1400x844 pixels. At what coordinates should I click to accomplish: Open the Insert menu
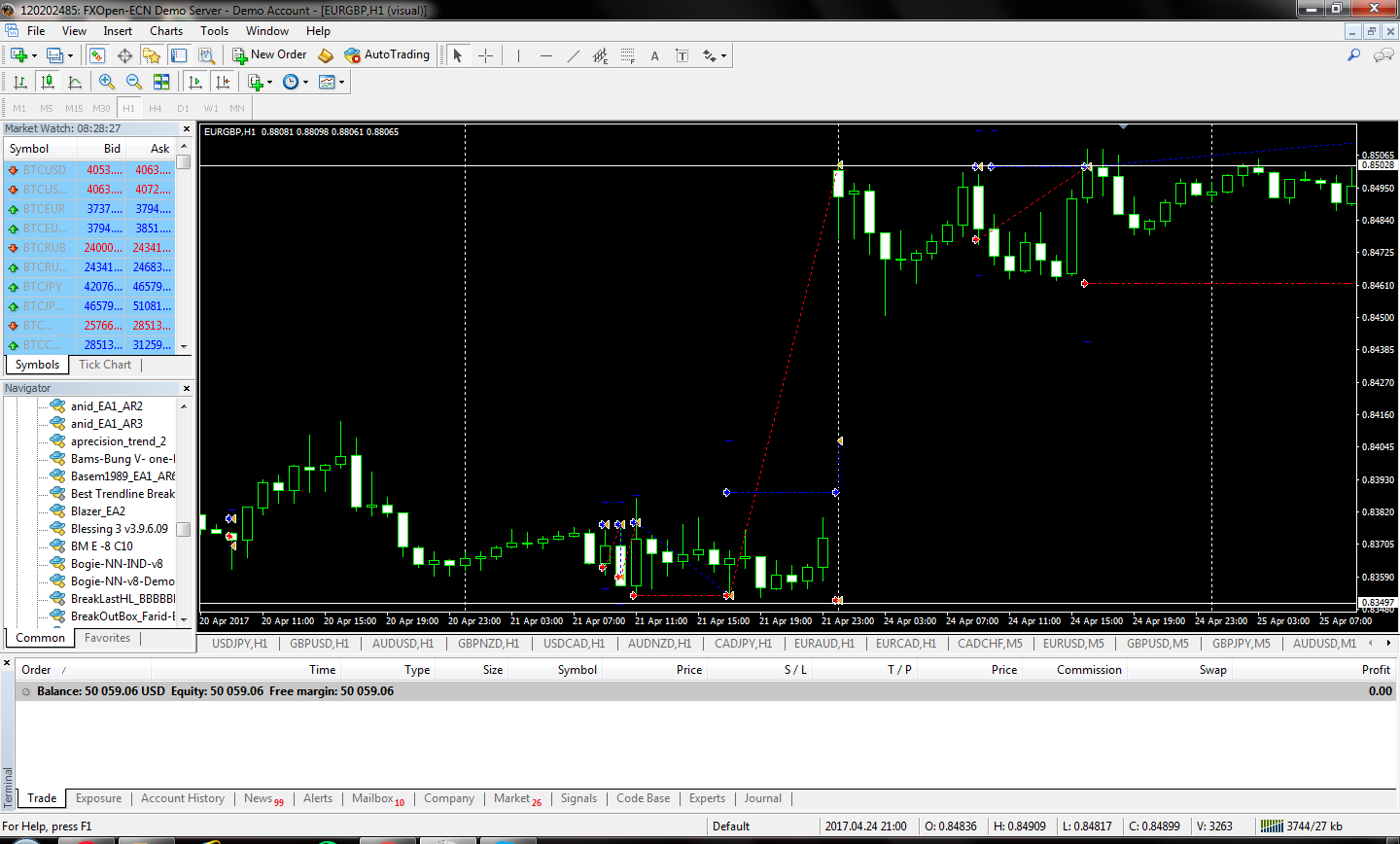118,31
